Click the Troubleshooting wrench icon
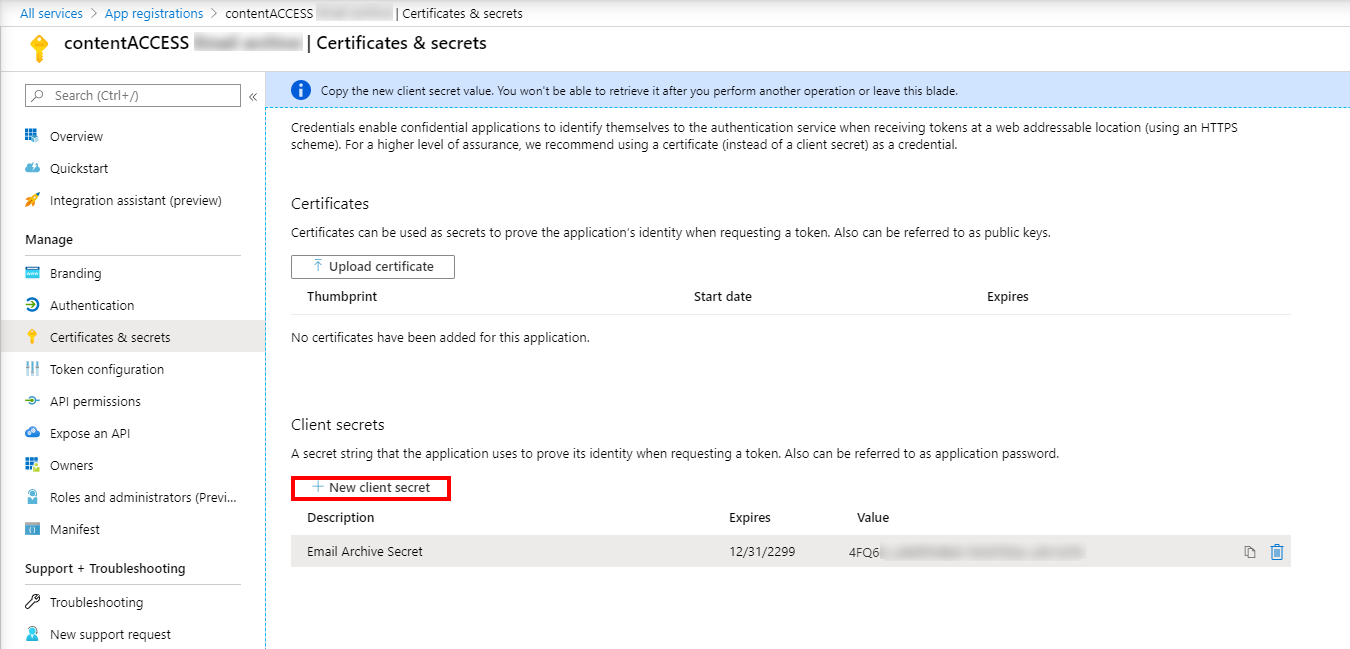Screen dimensions: 1350x649 (32, 602)
